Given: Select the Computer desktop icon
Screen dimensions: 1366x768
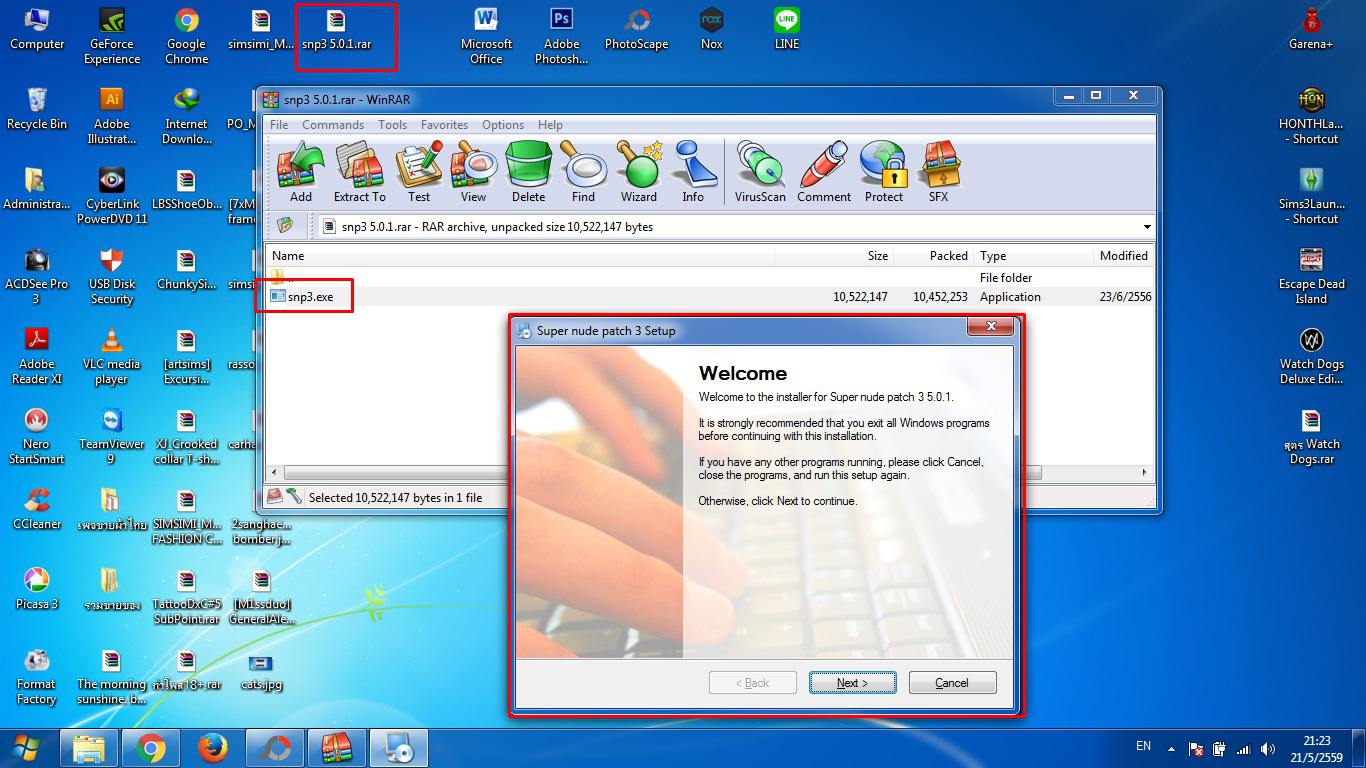Looking at the screenshot, I should 37,29.
